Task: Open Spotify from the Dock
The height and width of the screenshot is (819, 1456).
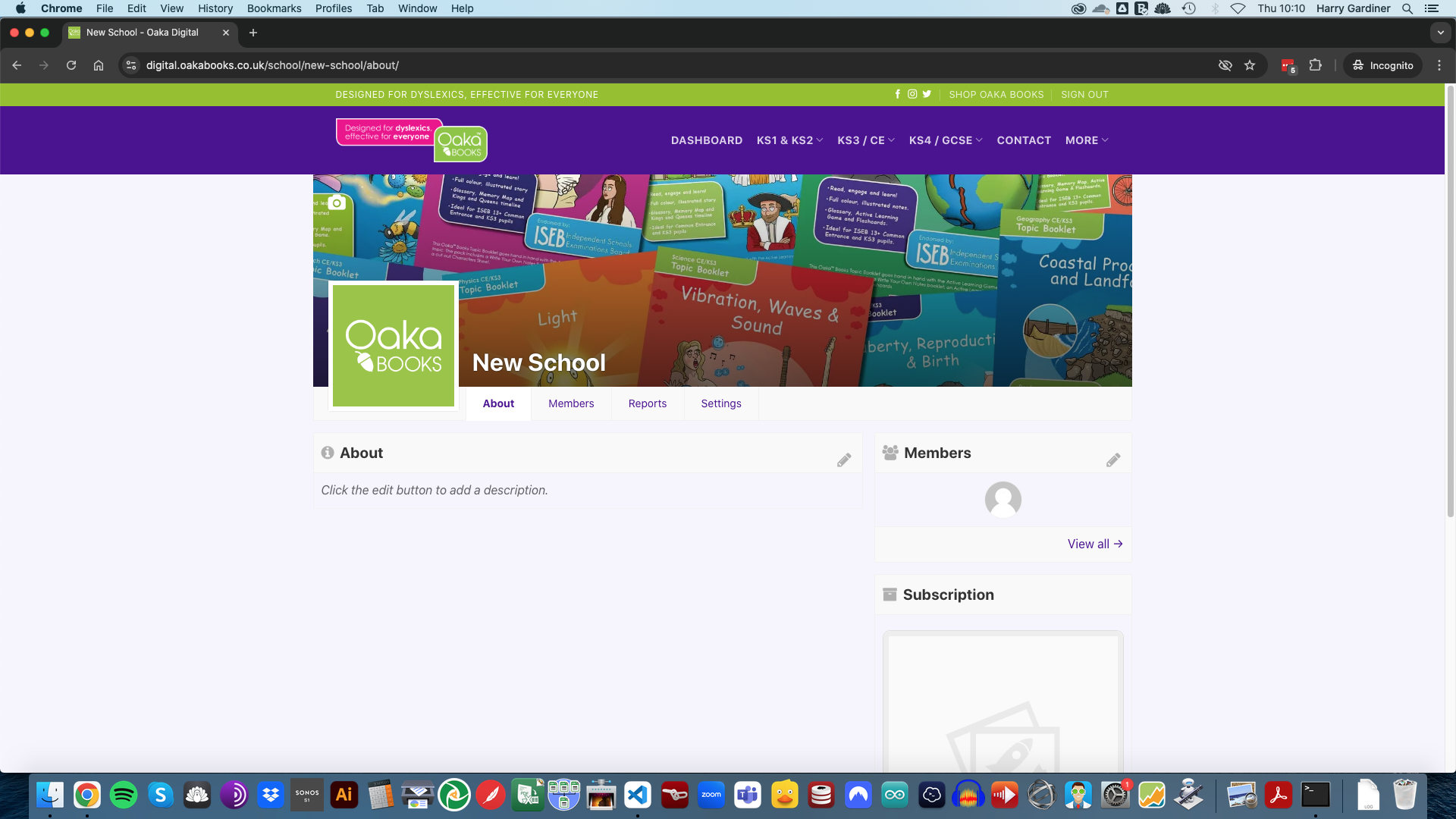Action: click(124, 795)
